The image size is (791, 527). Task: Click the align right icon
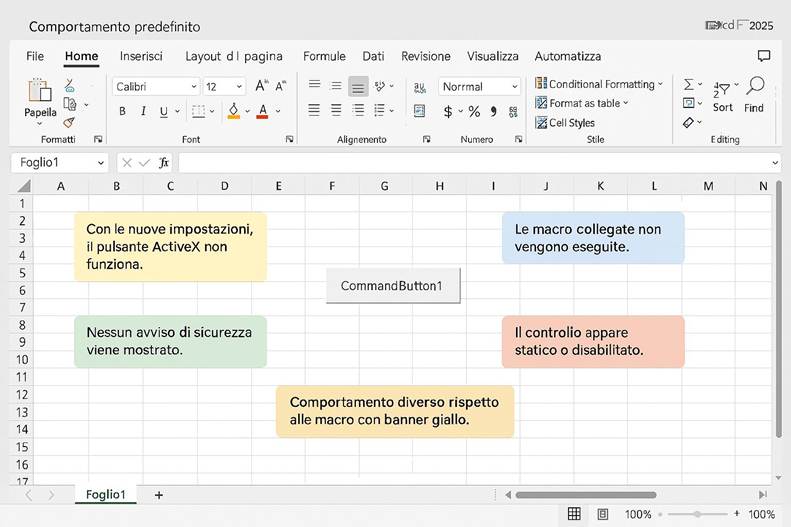pyautogui.click(x=358, y=110)
